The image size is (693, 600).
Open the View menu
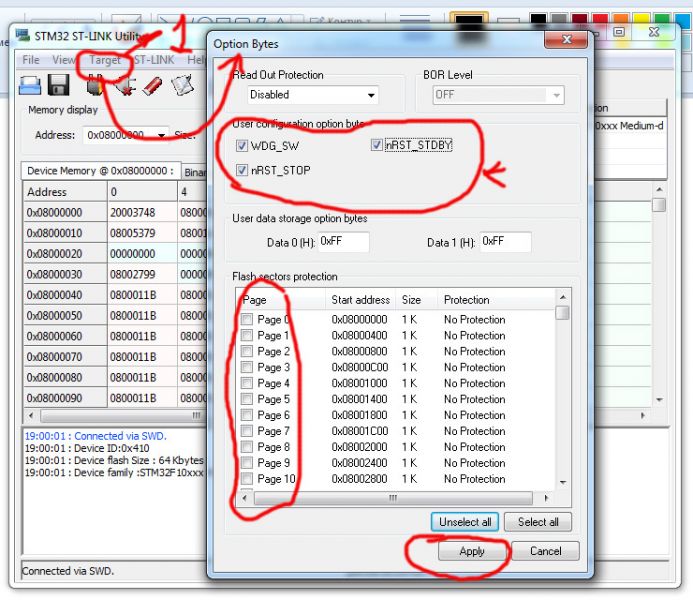tap(63, 60)
